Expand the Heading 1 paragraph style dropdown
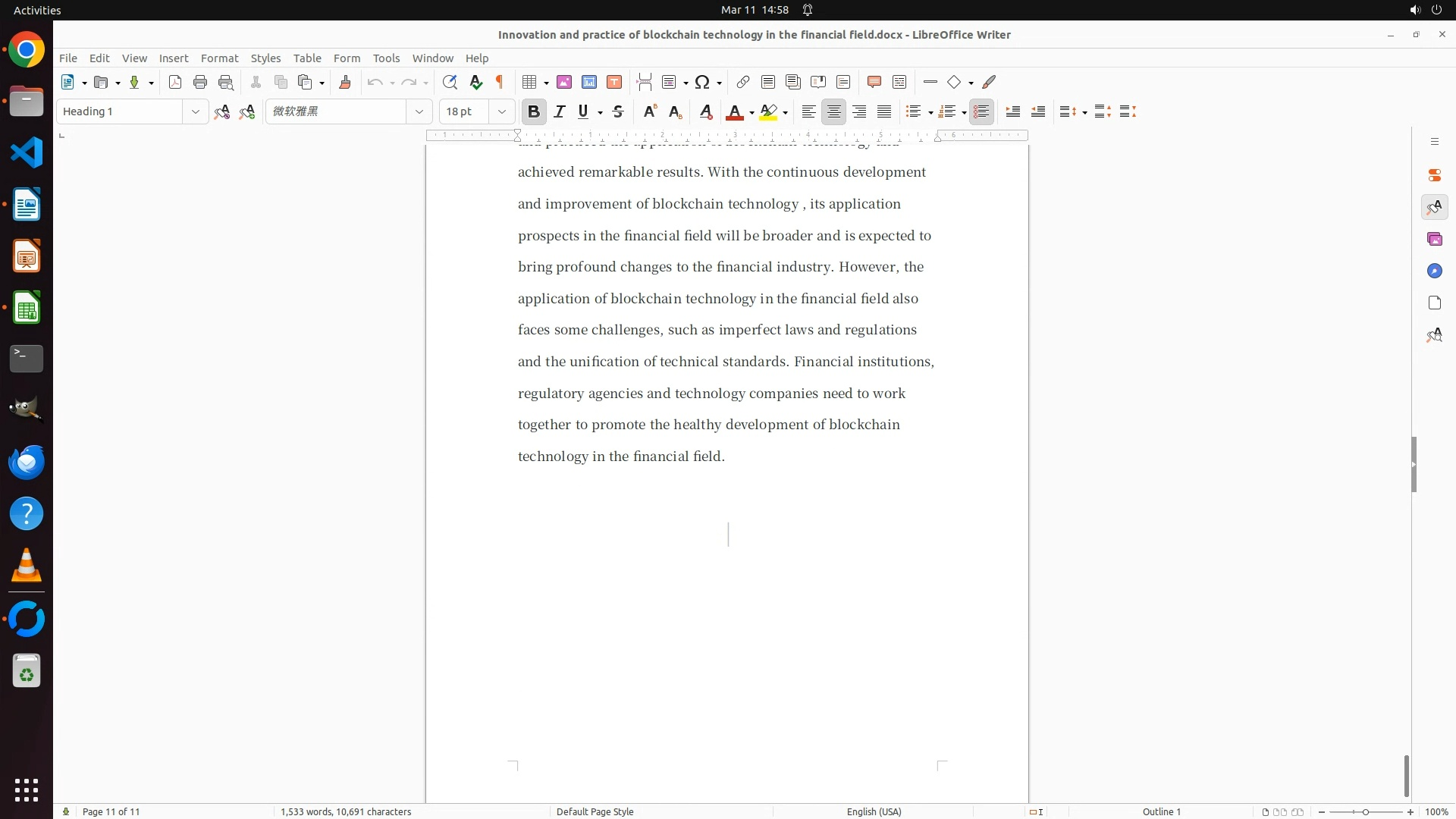1456x819 pixels. click(196, 111)
